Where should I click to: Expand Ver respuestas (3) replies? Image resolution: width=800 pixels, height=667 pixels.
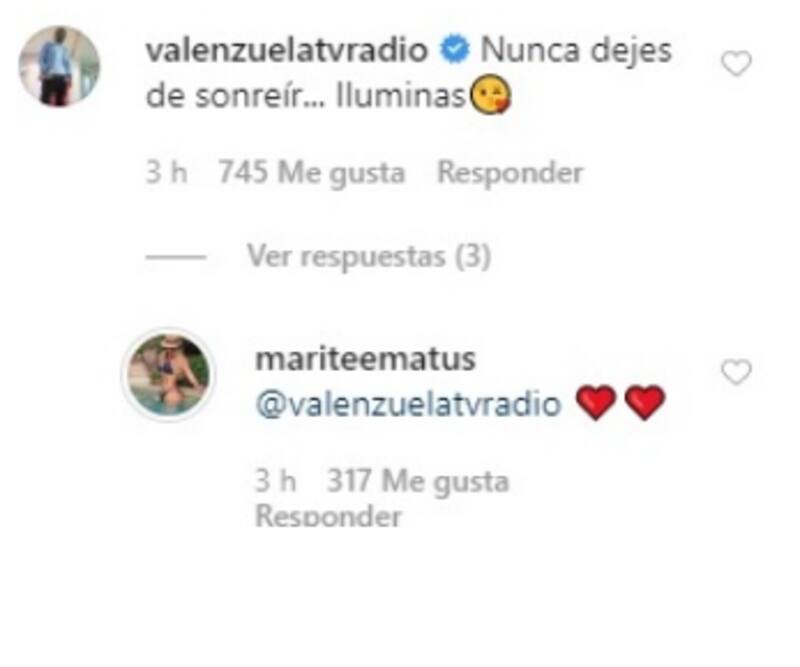pos(369,256)
